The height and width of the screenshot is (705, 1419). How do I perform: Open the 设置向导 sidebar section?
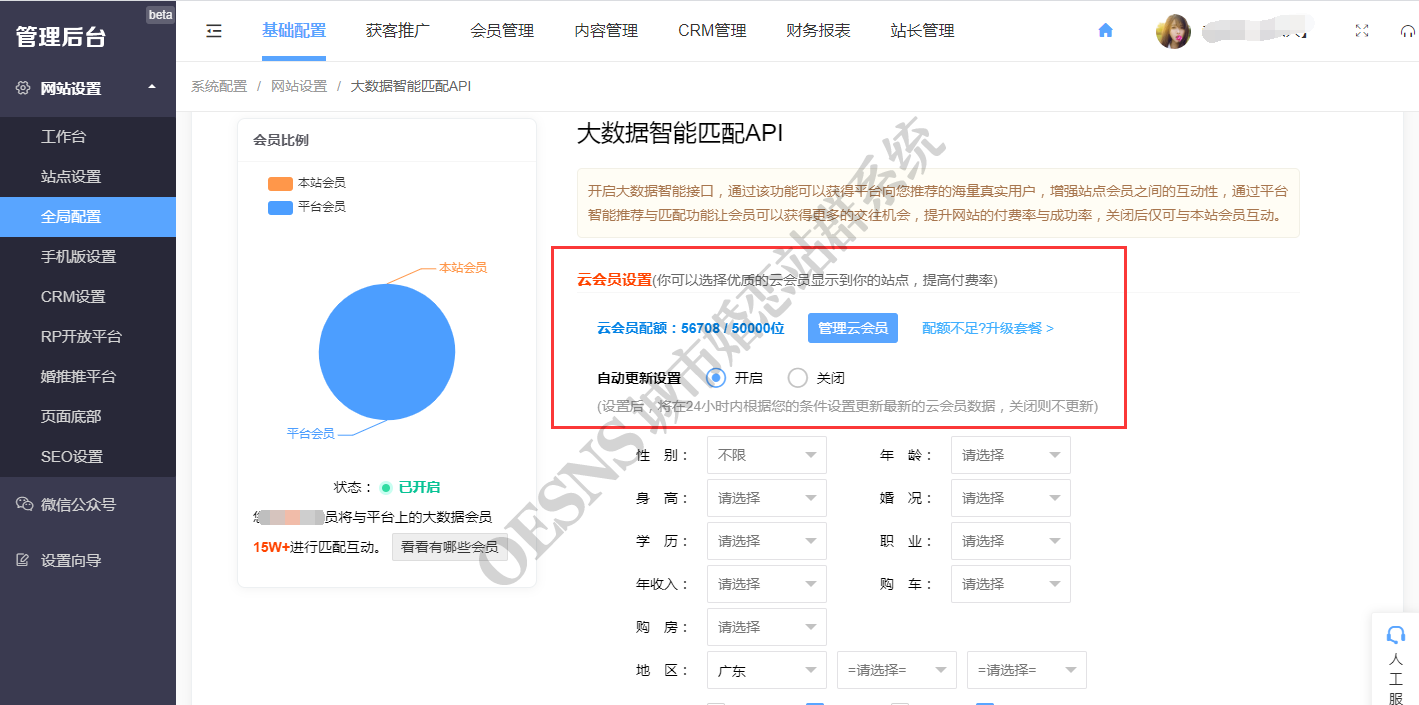(x=88, y=560)
